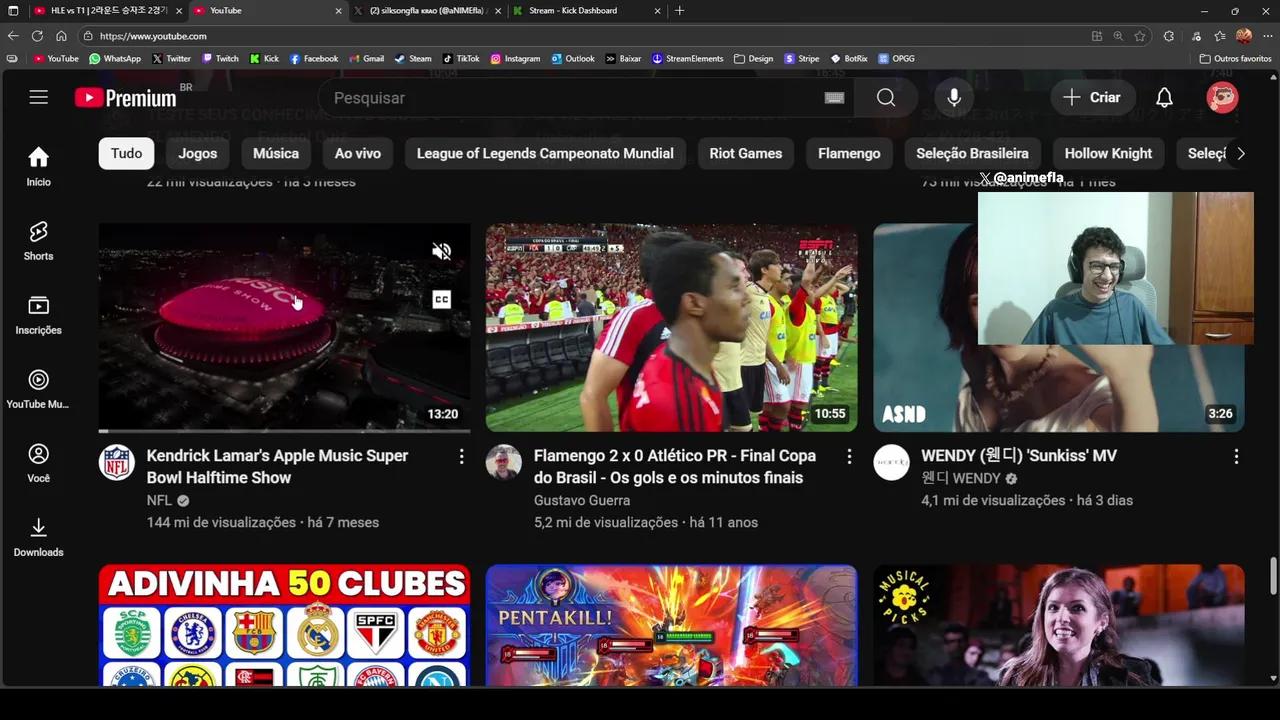Open Pentakill video thumbnail

(x=671, y=625)
